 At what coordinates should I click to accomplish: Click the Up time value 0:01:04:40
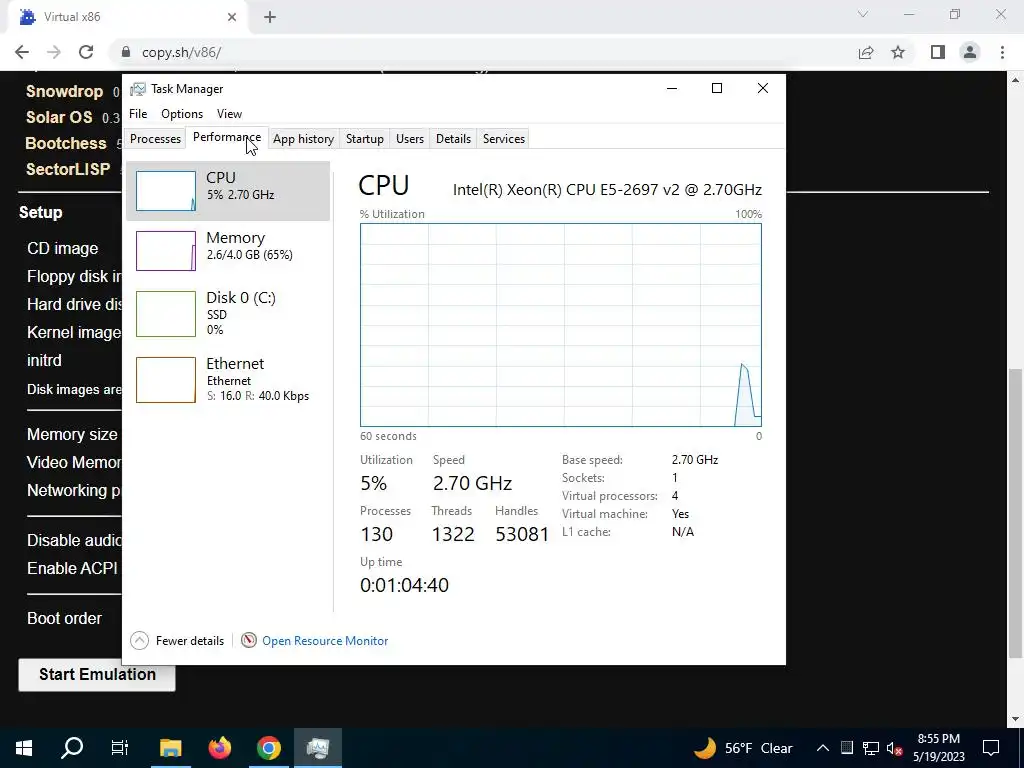pyautogui.click(x=404, y=585)
